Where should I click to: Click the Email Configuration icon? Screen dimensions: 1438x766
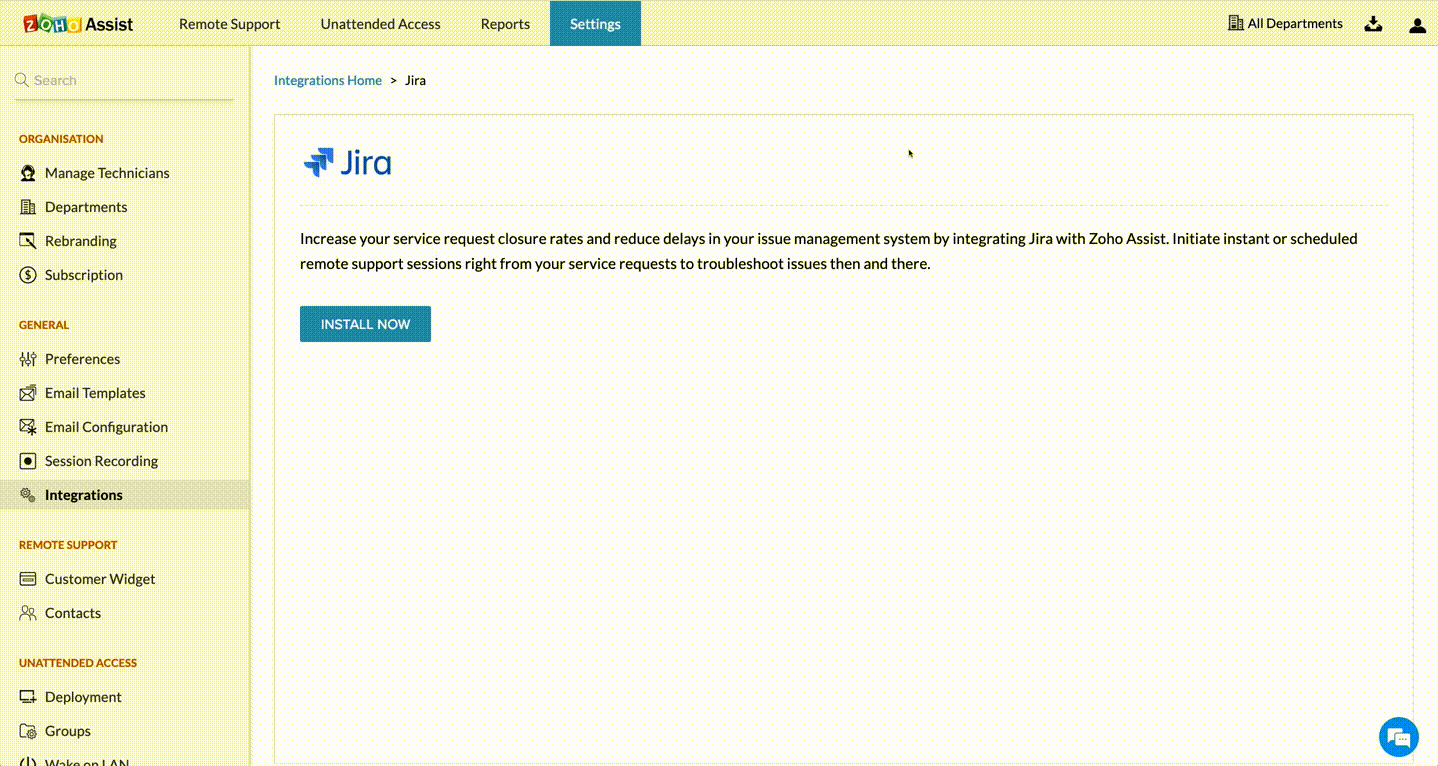coord(28,427)
